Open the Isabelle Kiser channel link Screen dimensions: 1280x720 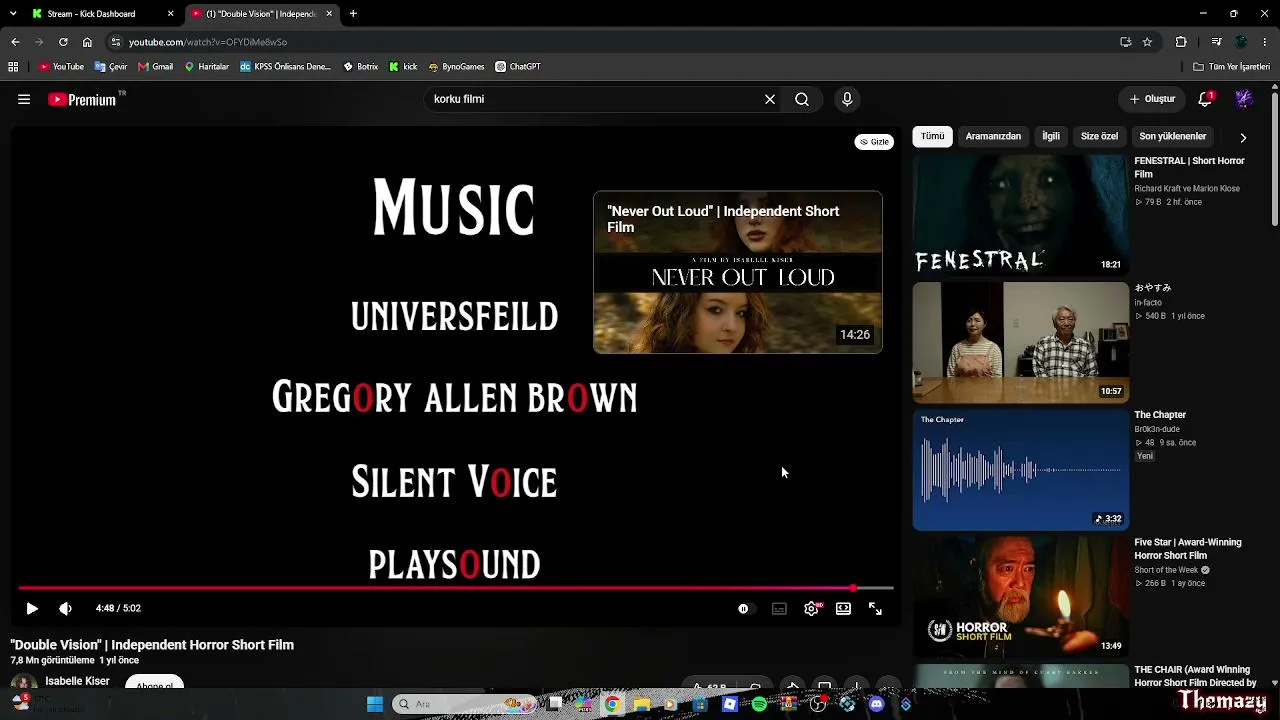tap(77, 681)
